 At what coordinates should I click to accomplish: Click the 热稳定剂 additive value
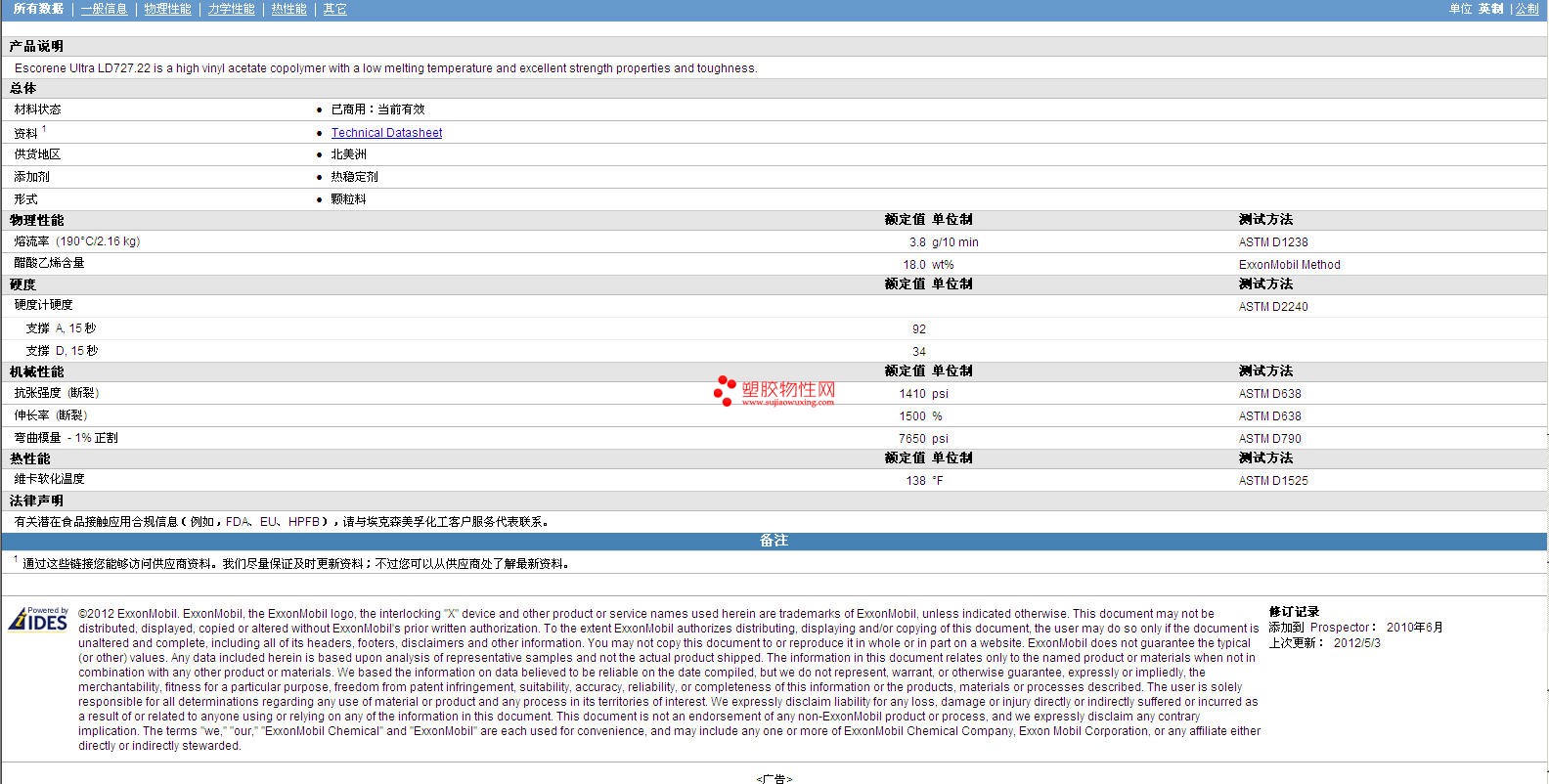point(354,177)
